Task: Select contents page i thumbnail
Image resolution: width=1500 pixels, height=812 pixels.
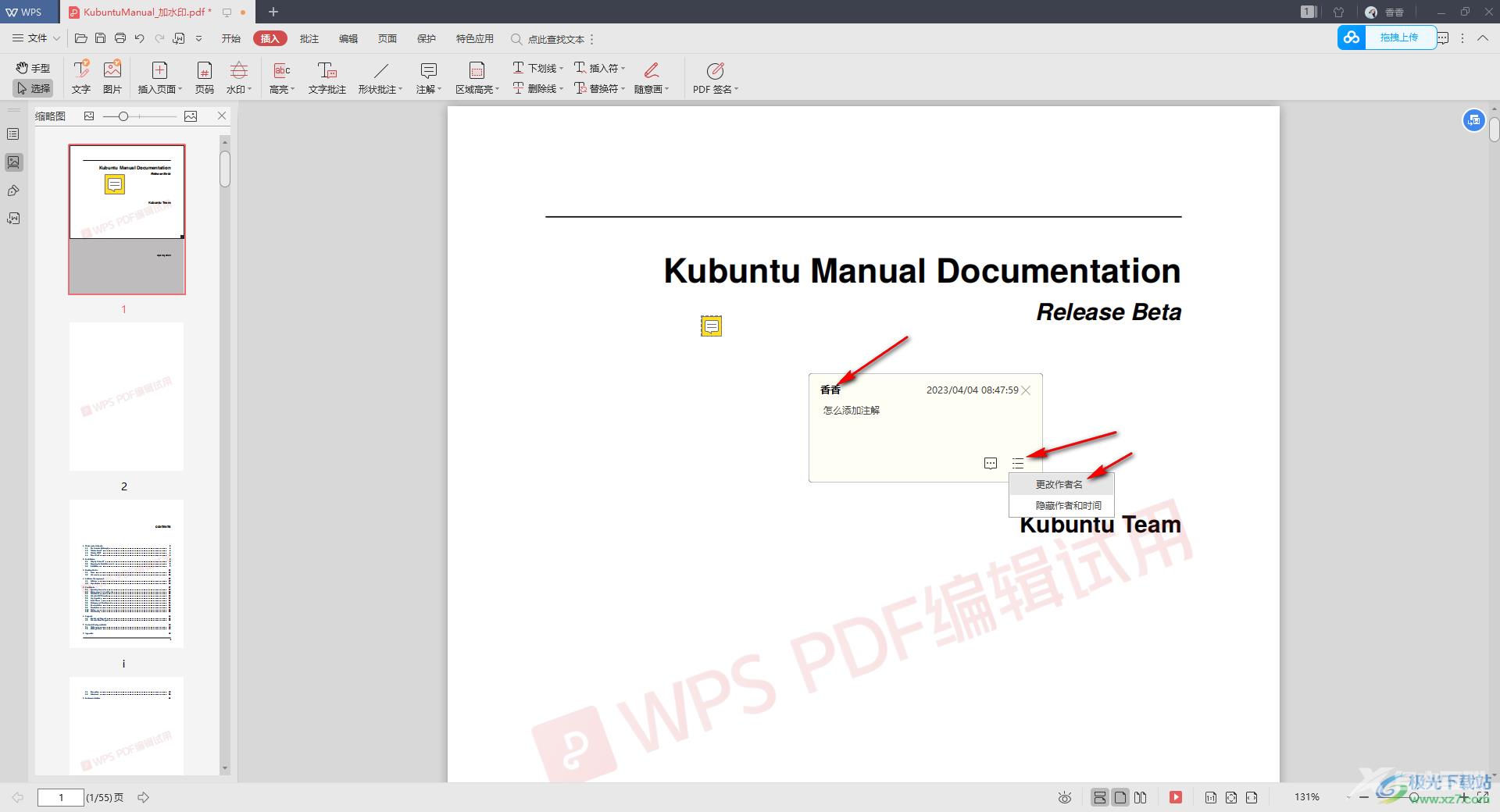Action: (x=127, y=574)
